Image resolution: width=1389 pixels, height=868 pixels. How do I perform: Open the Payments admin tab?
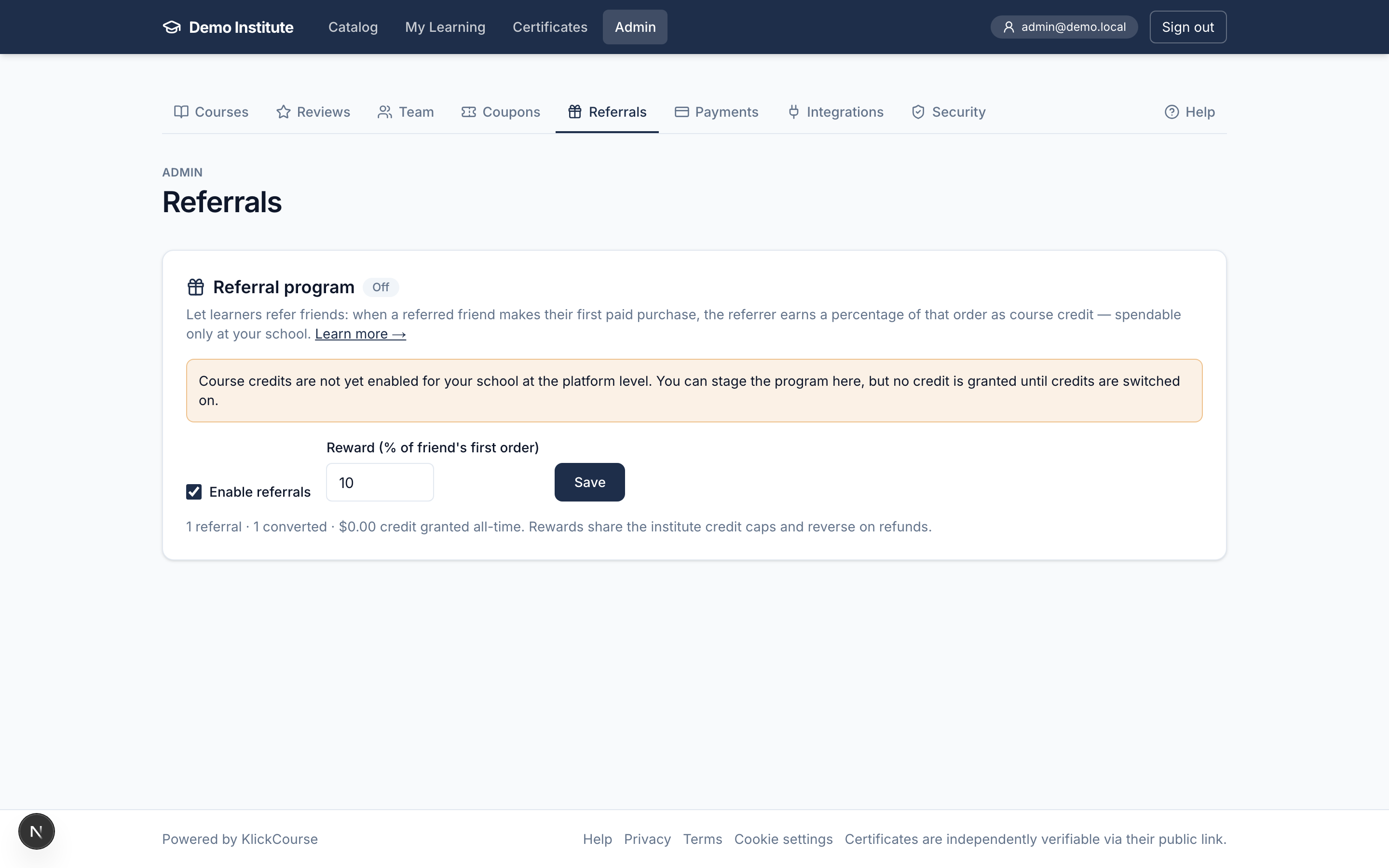pyautogui.click(x=716, y=112)
